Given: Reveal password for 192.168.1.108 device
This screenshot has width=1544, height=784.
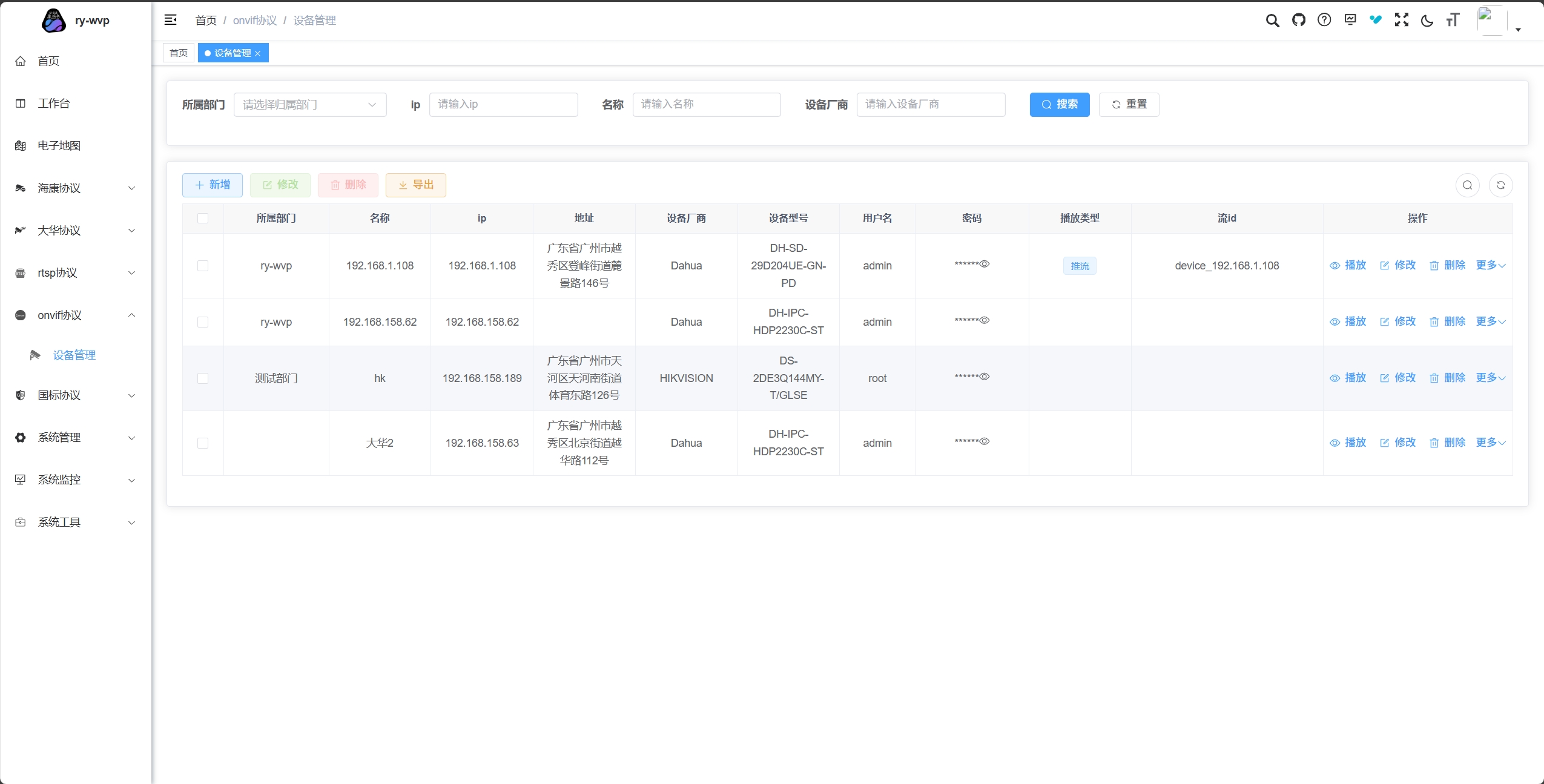Looking at the screenshot, I should pos(985,264).
